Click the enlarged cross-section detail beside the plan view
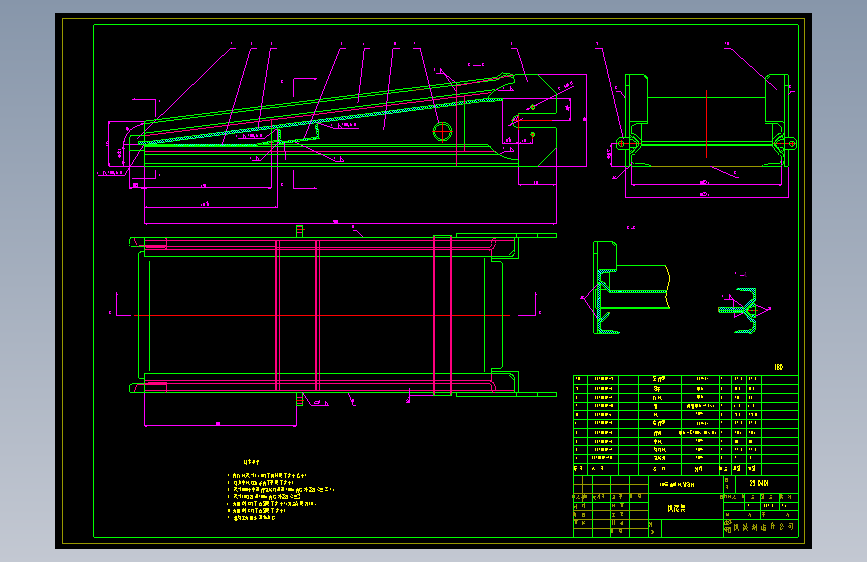 [631, 288]
